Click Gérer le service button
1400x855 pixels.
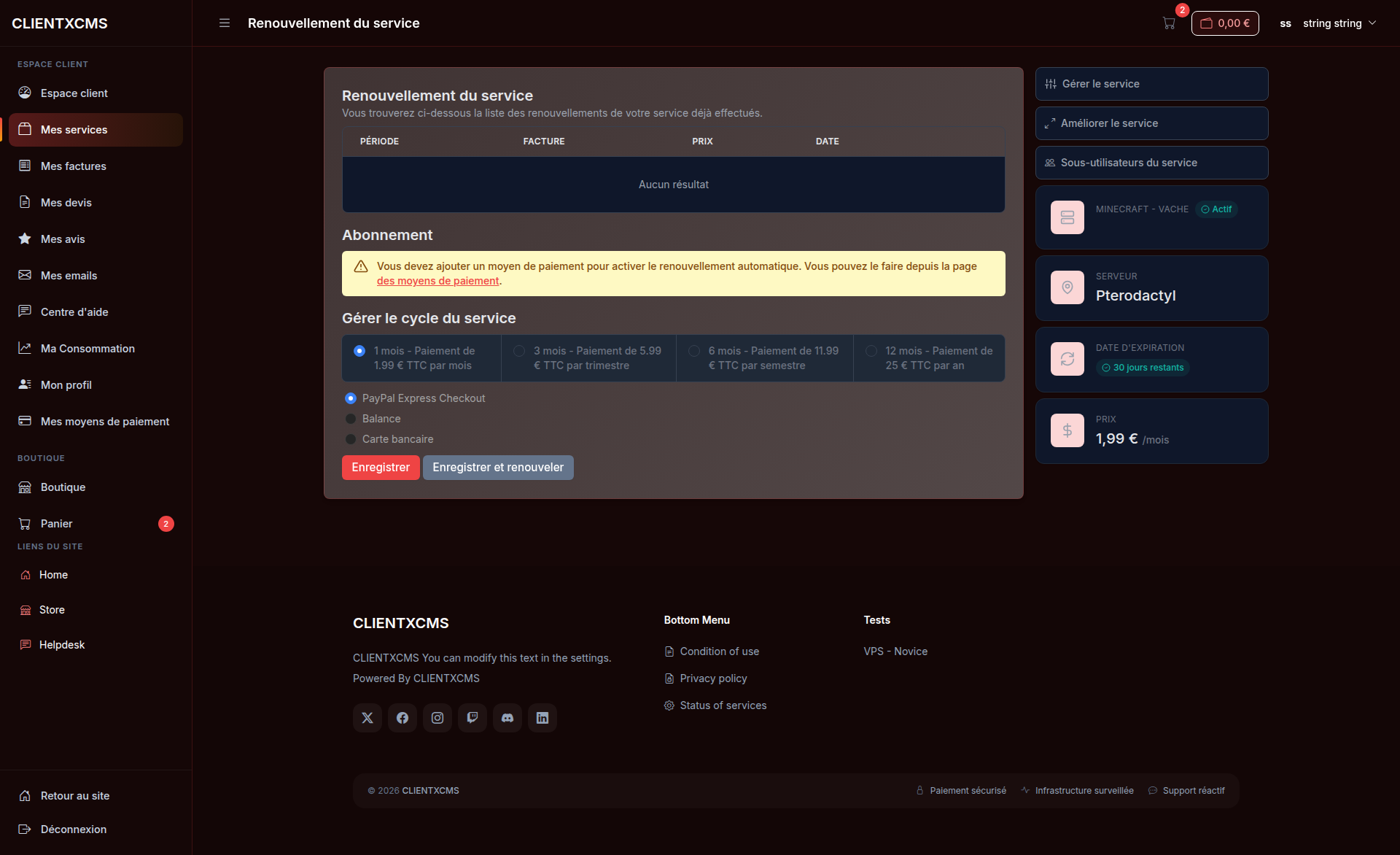pyautogui.click(x=1151, y=84)
